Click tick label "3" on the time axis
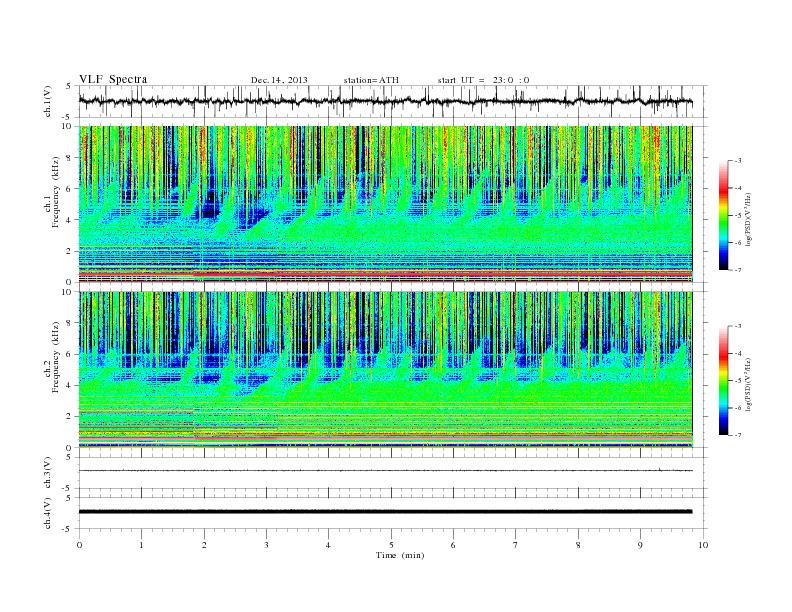 266,545
